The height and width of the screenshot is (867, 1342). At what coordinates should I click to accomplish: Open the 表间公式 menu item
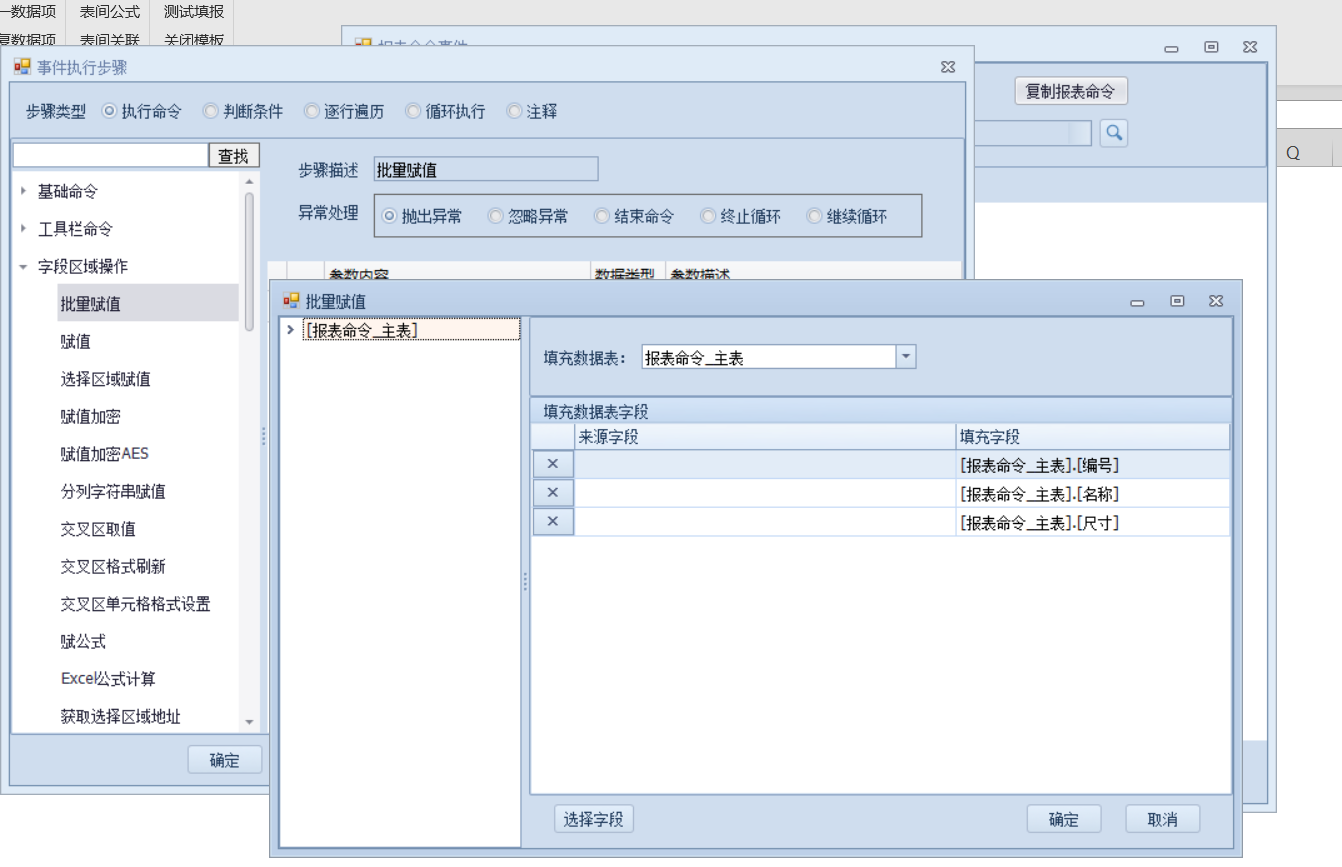click(109, 12)
